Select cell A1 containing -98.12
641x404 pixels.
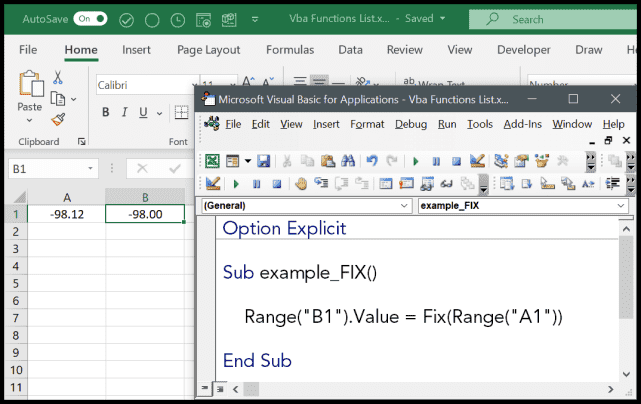[66, 213]
